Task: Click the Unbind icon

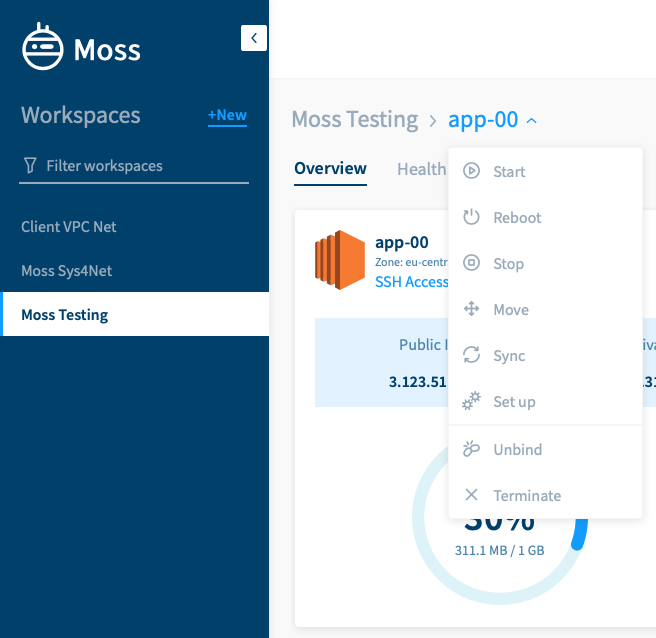Action: (472, 448)
